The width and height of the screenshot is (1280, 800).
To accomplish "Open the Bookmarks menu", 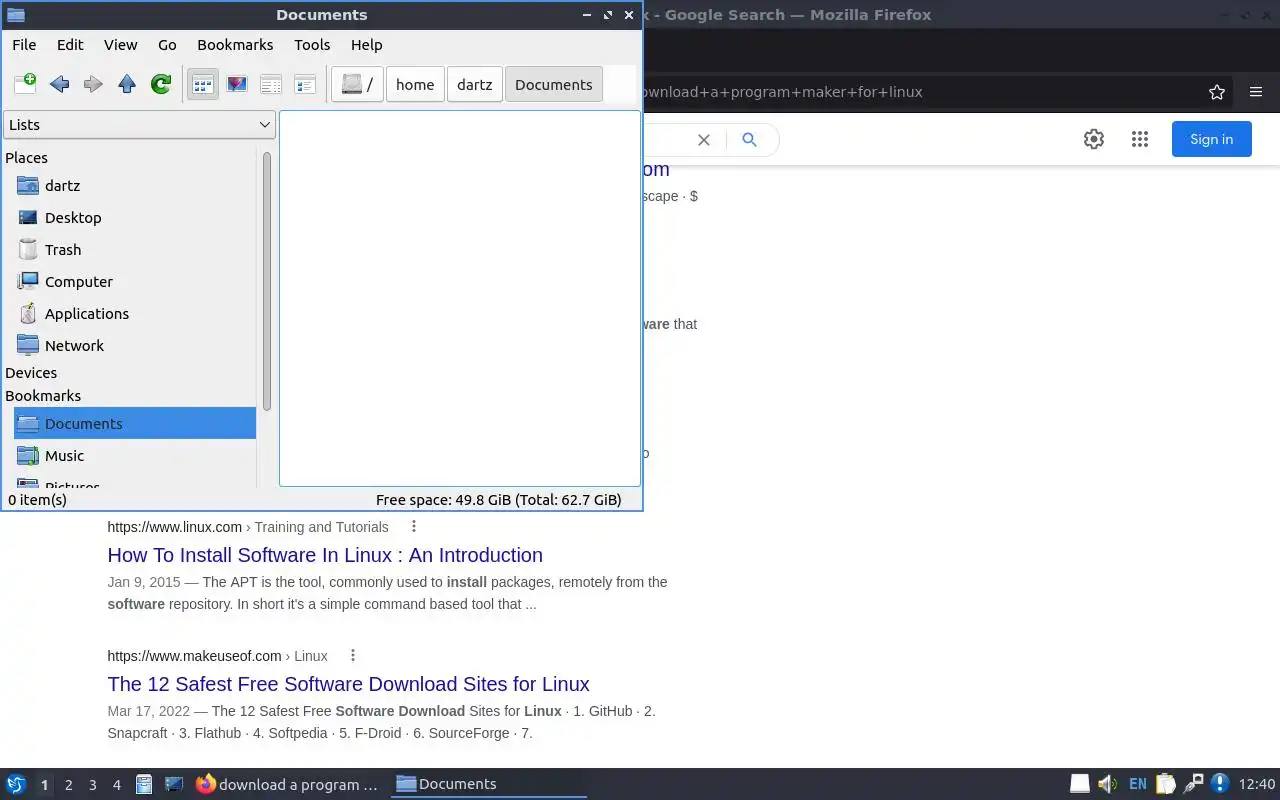I will pos(235,45).
